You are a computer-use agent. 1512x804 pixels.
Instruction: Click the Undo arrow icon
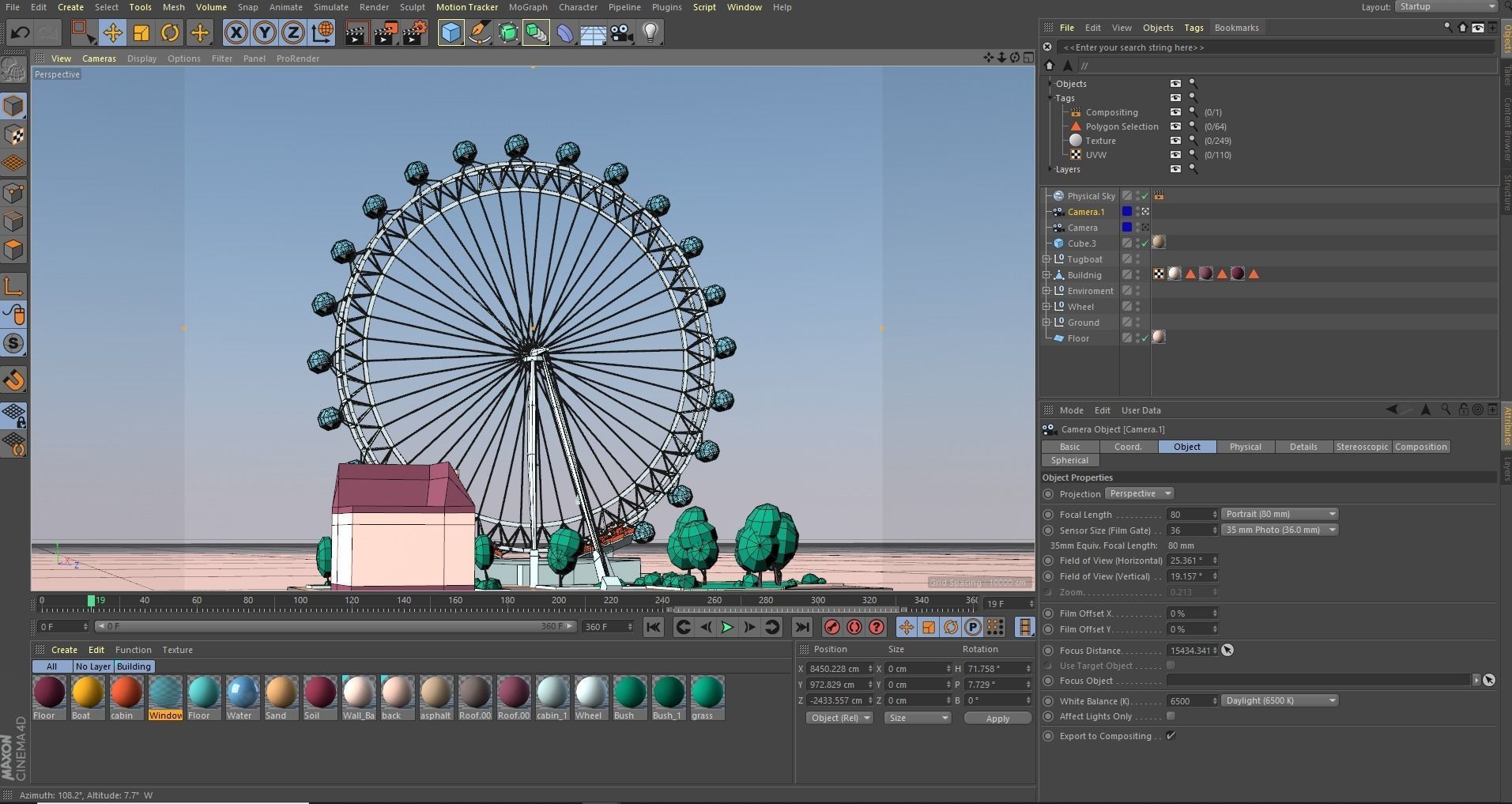point(20,32)
